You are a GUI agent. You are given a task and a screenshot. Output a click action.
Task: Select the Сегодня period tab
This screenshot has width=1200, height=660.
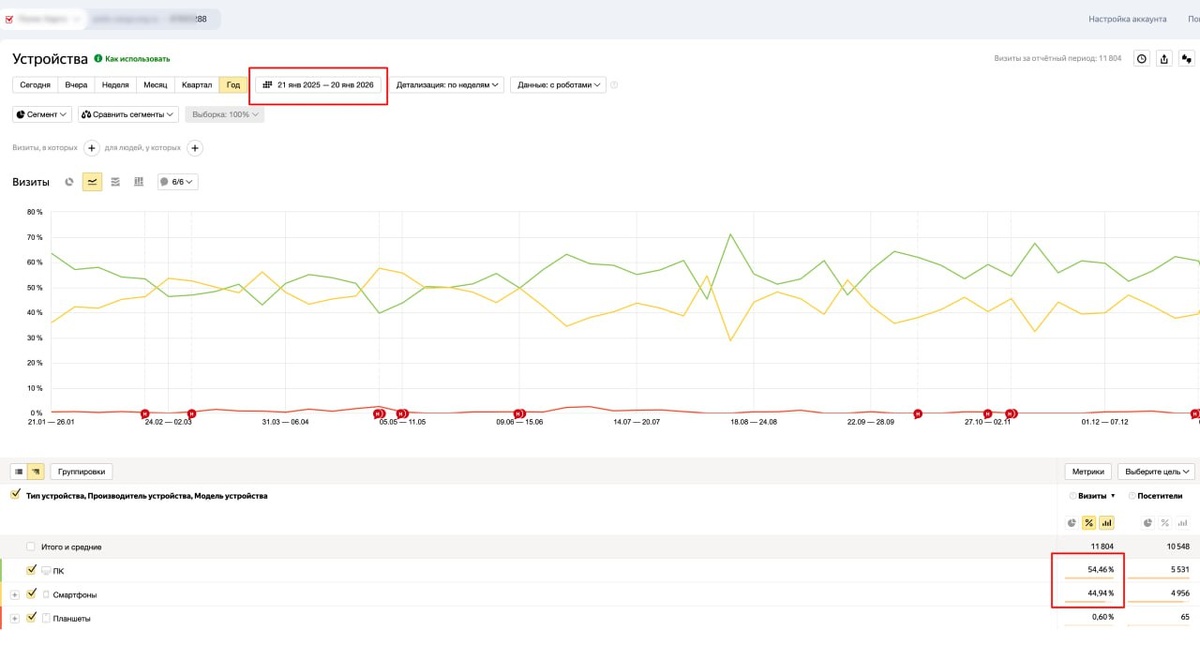35,85
